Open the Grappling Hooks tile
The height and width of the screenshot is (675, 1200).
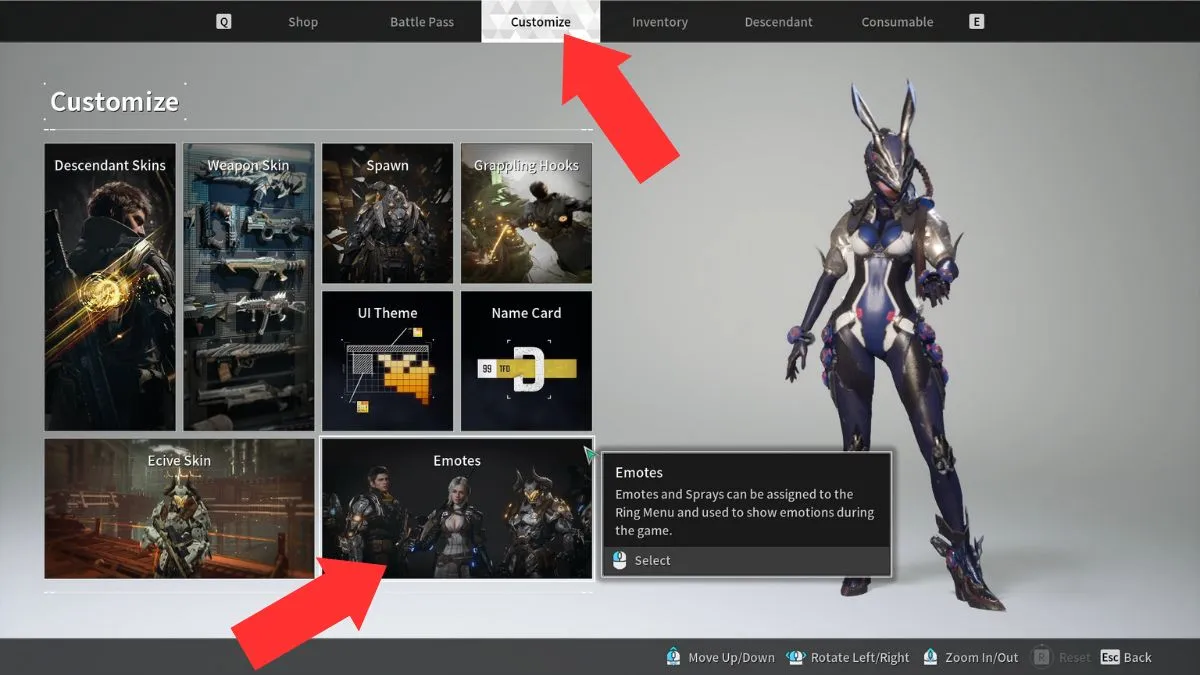pyautogui.click(x=526, y=213)
